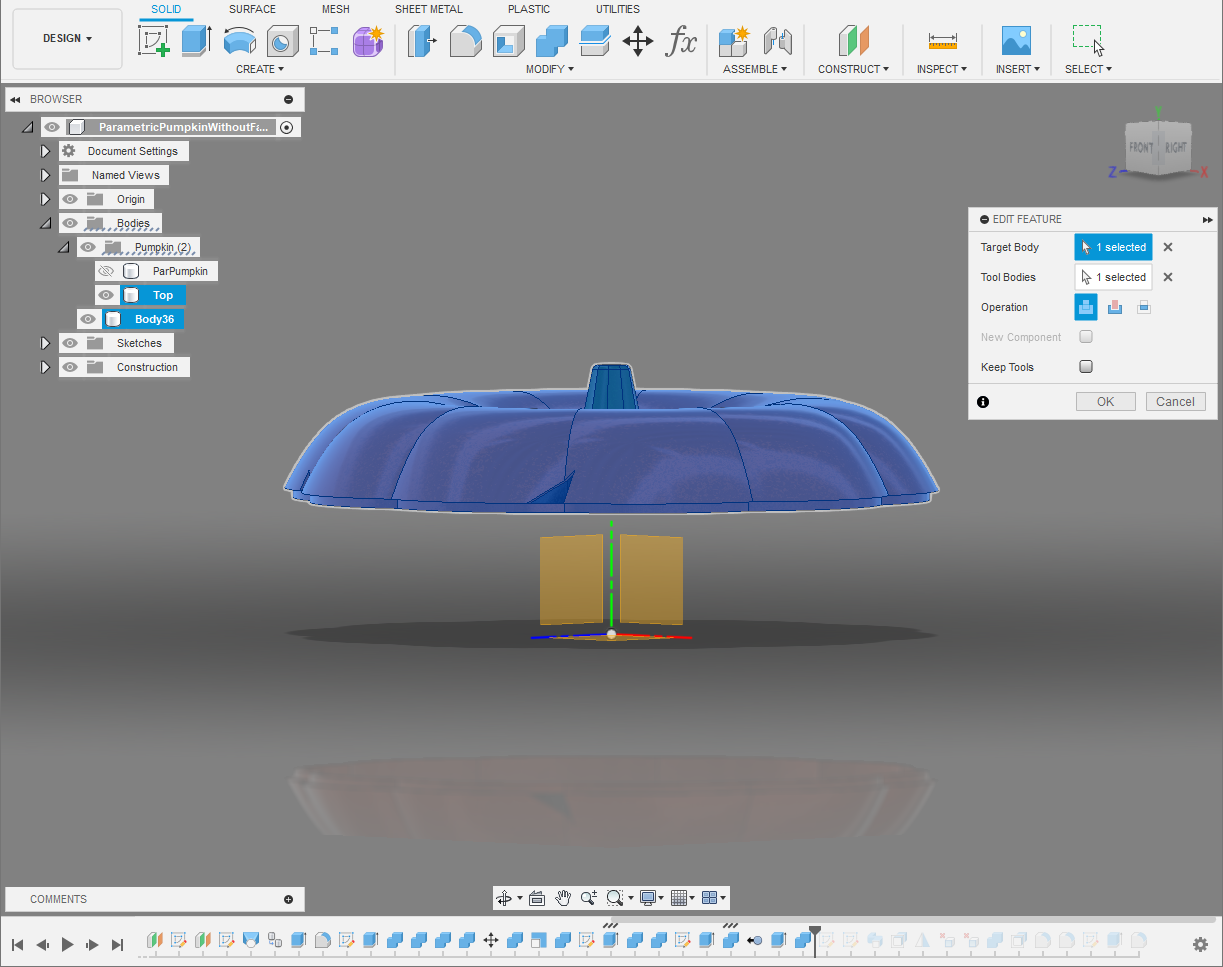Click the FRONT face of the ViewCube

pyautogui.click(x=1141, y=148)
